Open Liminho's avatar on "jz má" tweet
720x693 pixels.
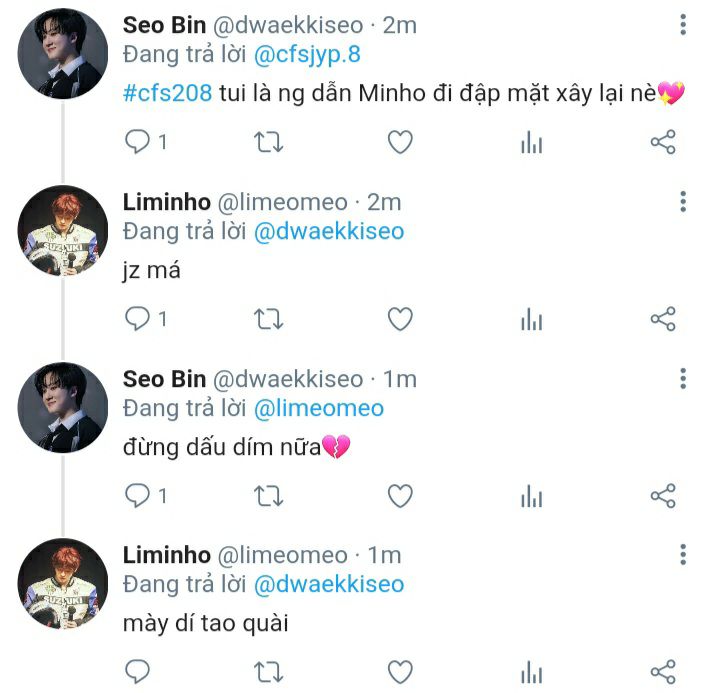tap(63, 231)
